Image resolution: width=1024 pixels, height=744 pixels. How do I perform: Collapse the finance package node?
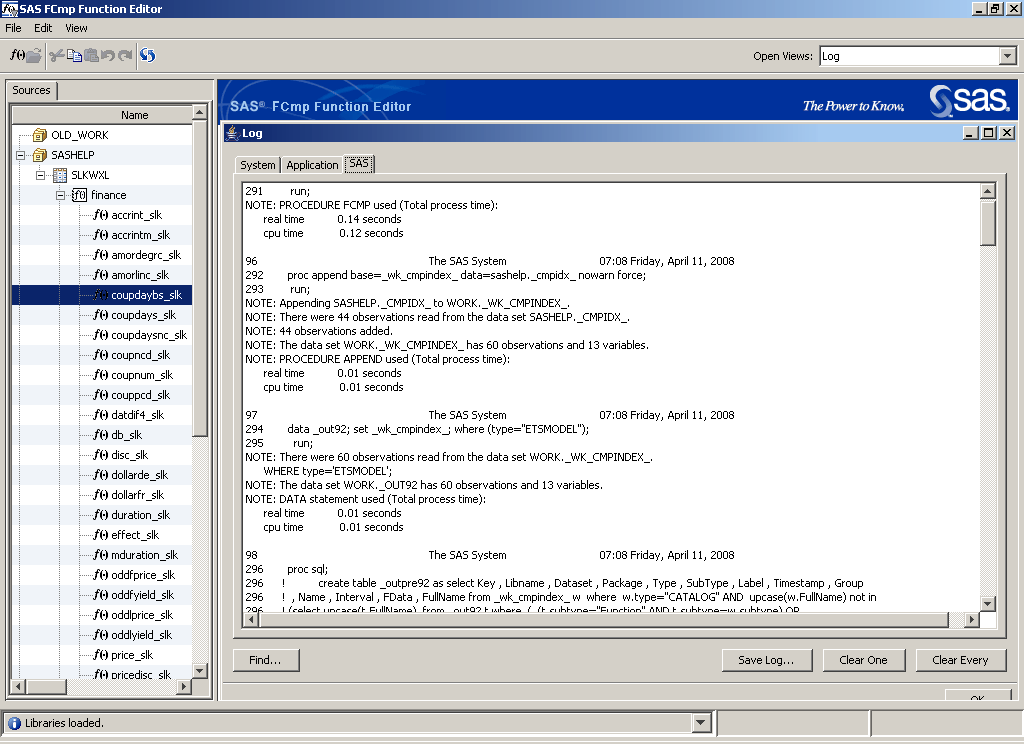pyautogui.click(x=61, y=195)
